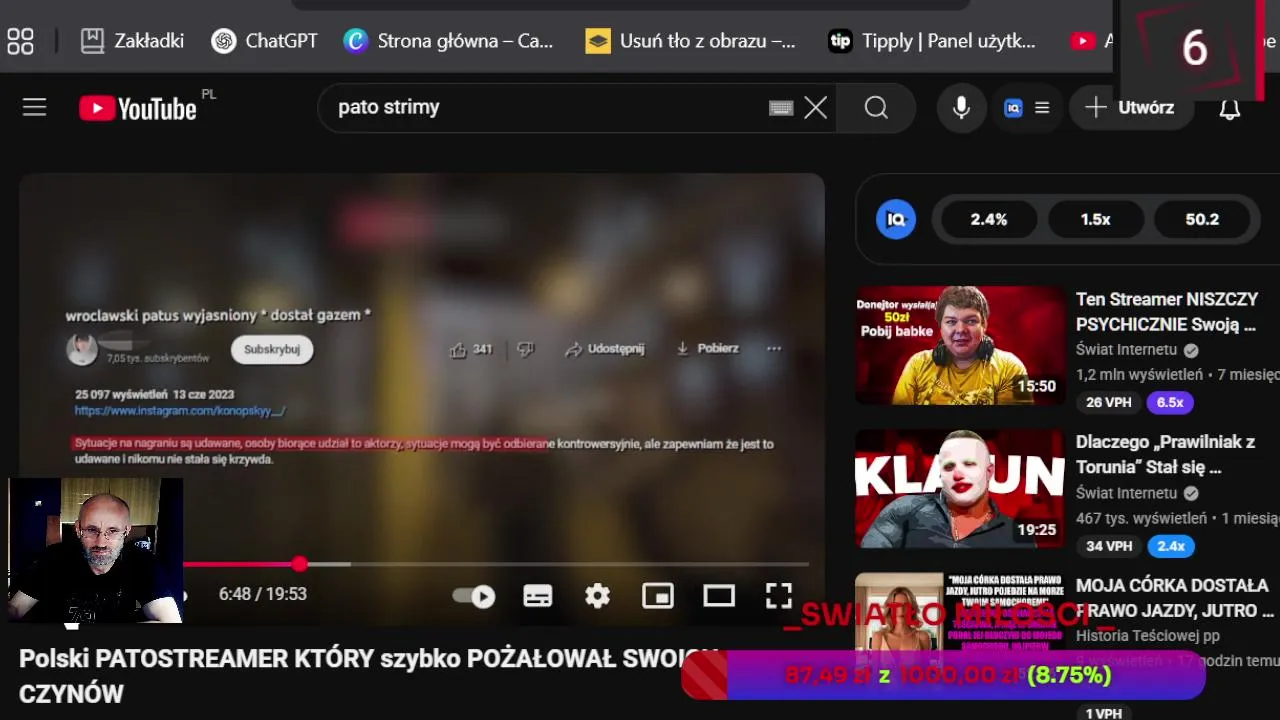This screenshot has height=720, width=1280.
Task: Go to YouTube home via logo
Action: click(138, 108)
